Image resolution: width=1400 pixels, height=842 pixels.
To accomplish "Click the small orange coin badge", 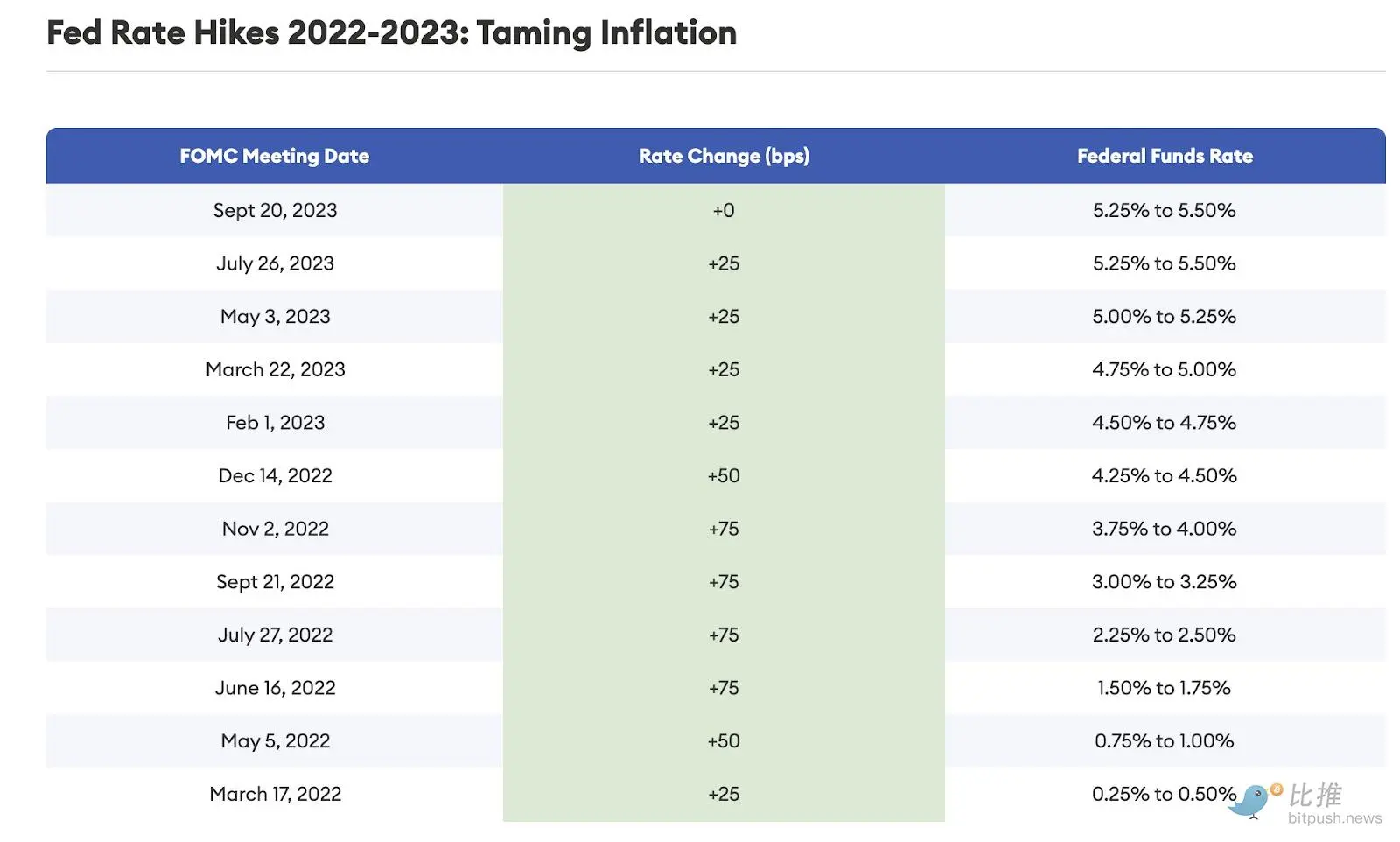I will 1277,789.
